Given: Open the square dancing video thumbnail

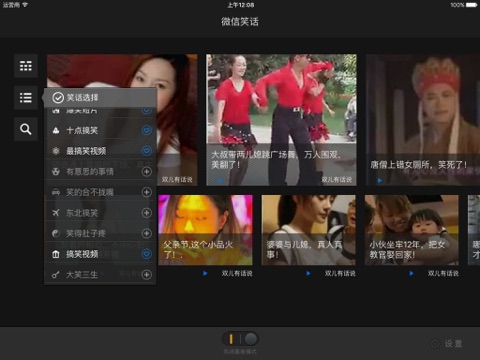Looking at the screenshot, I should click(281, 120).
